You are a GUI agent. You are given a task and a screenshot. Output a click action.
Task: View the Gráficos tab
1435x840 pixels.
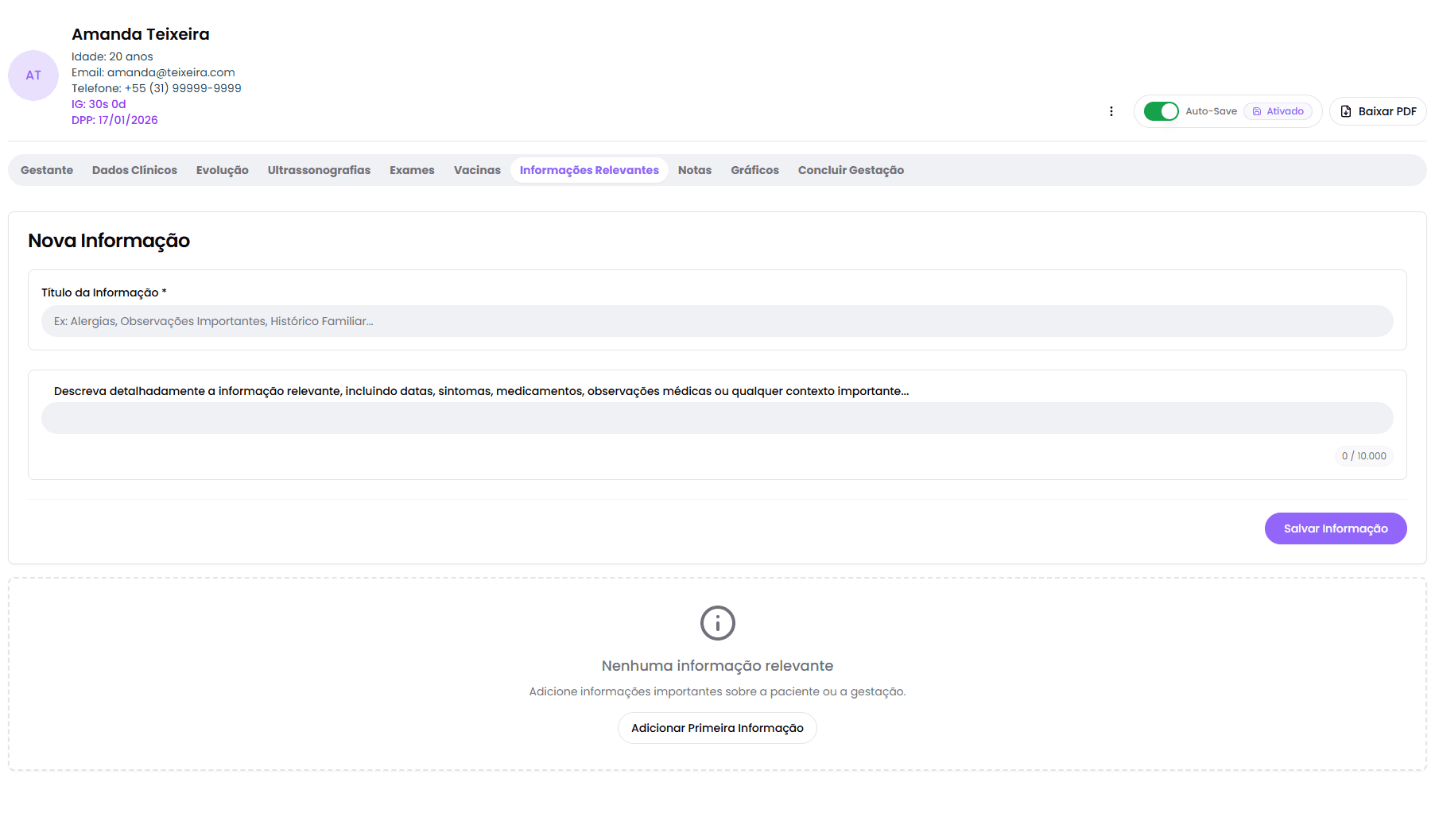pyautogui.click(x=754, y=170)
